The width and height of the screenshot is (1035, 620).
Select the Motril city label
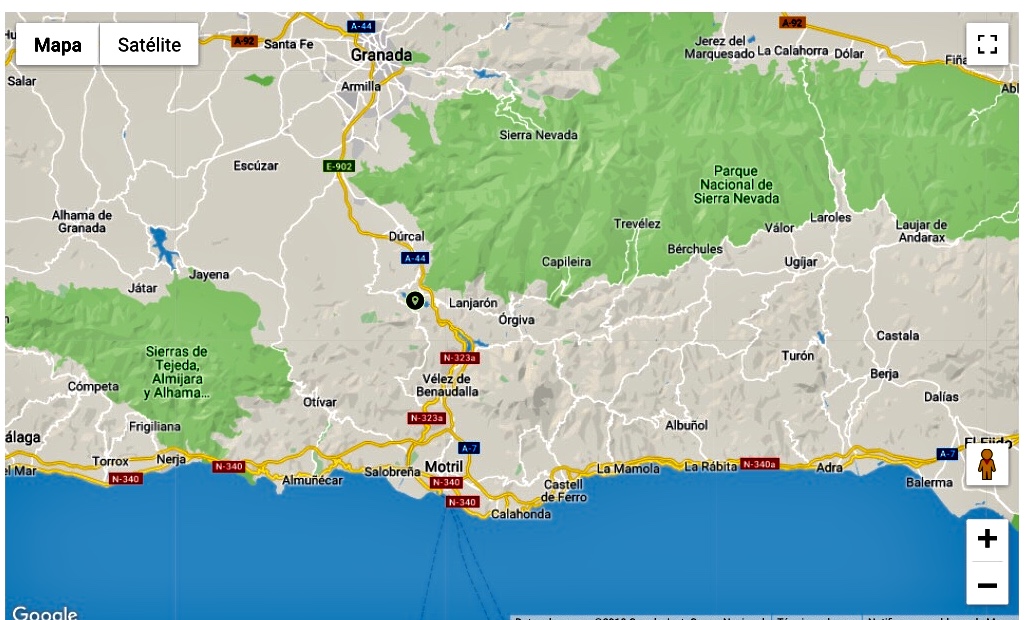[444, 467]
